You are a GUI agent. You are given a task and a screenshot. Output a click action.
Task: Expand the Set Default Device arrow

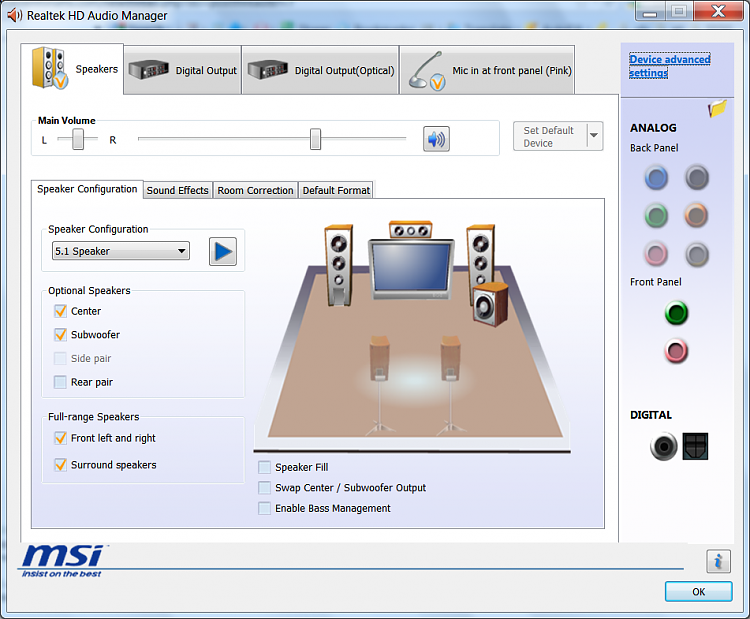coord(595,136)
